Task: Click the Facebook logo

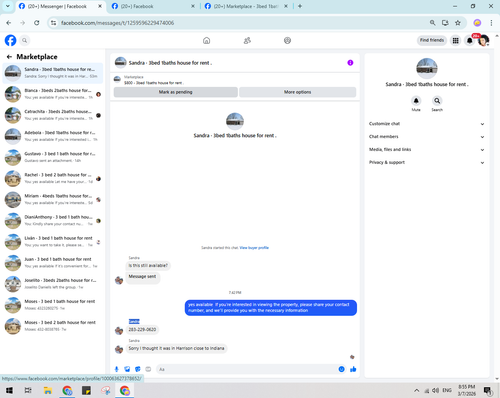Action: (10, 40)
